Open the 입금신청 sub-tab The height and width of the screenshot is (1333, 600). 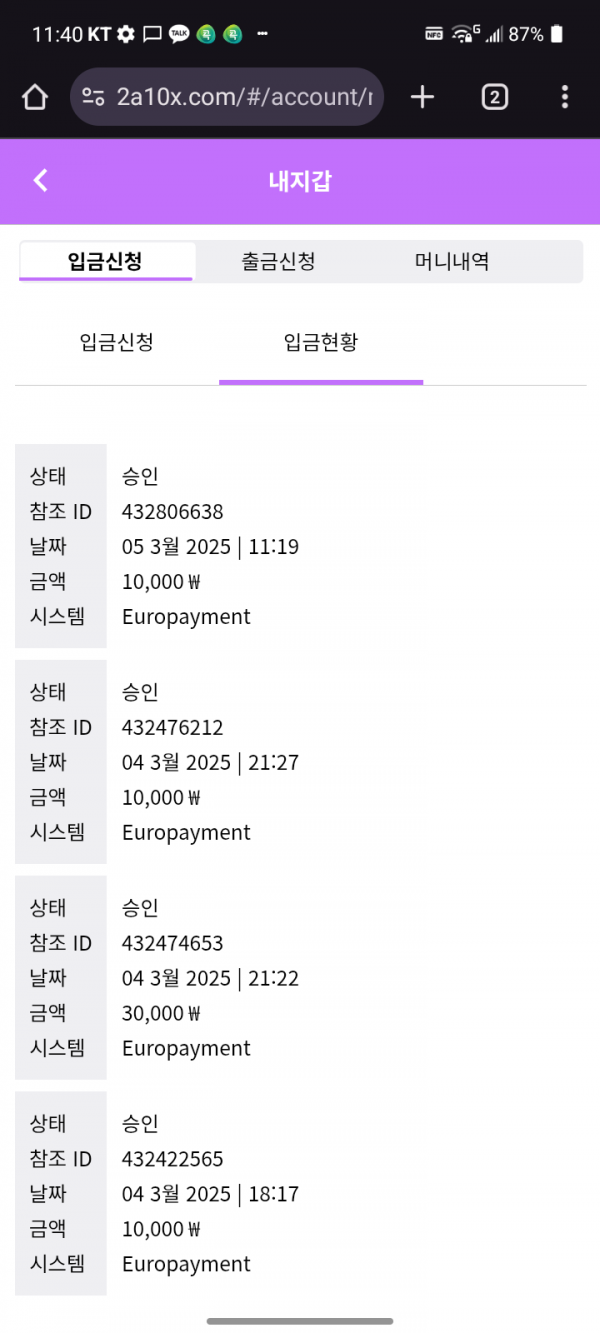pos(116,343)
